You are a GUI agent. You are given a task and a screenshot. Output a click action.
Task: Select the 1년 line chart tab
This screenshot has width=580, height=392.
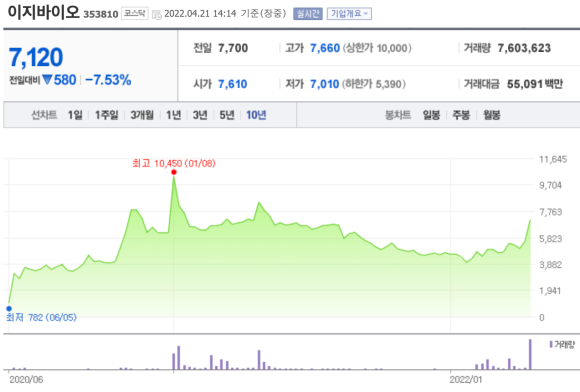click(173, 115)
